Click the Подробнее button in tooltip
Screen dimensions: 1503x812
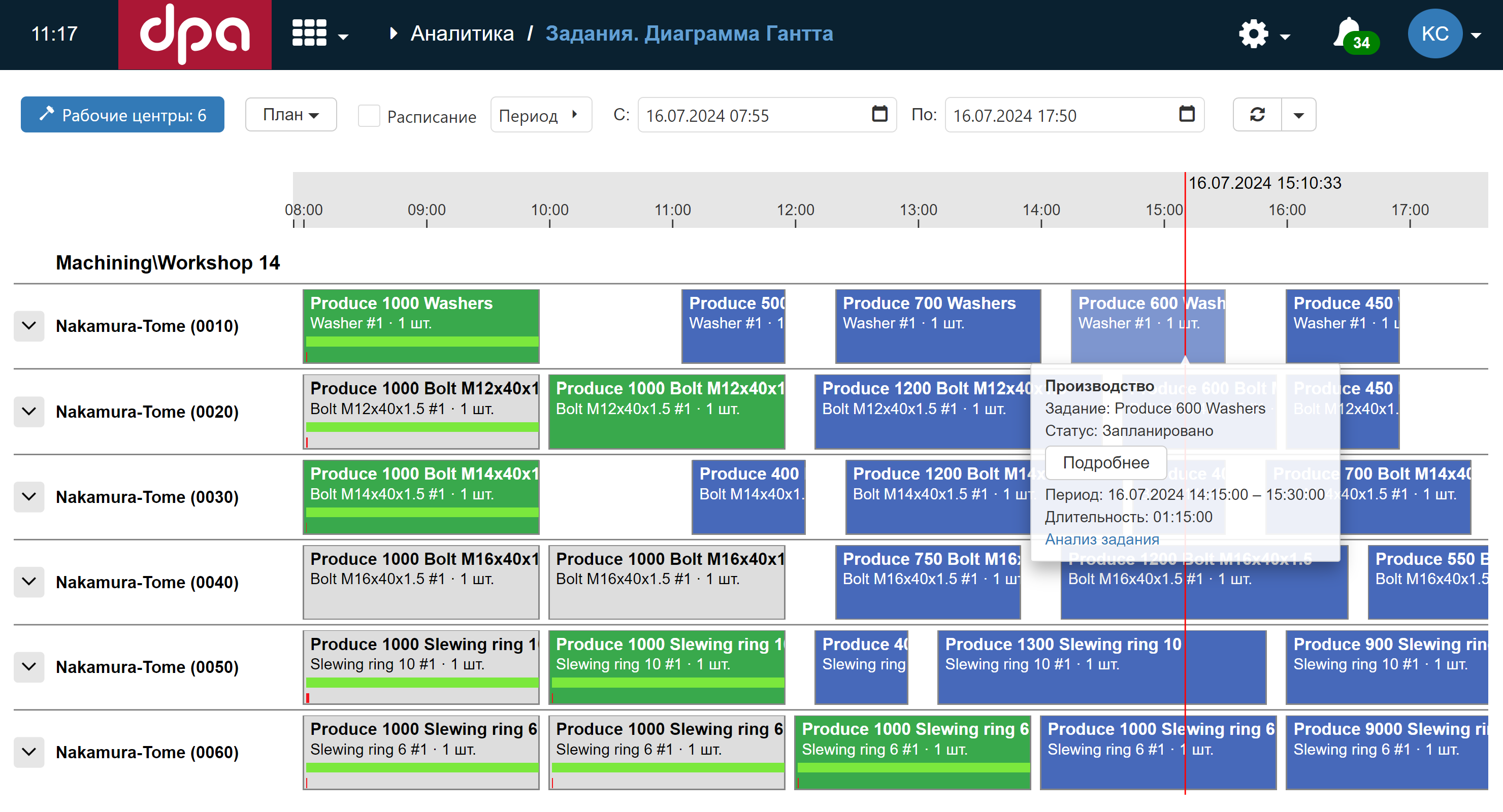pos(1105,462)
